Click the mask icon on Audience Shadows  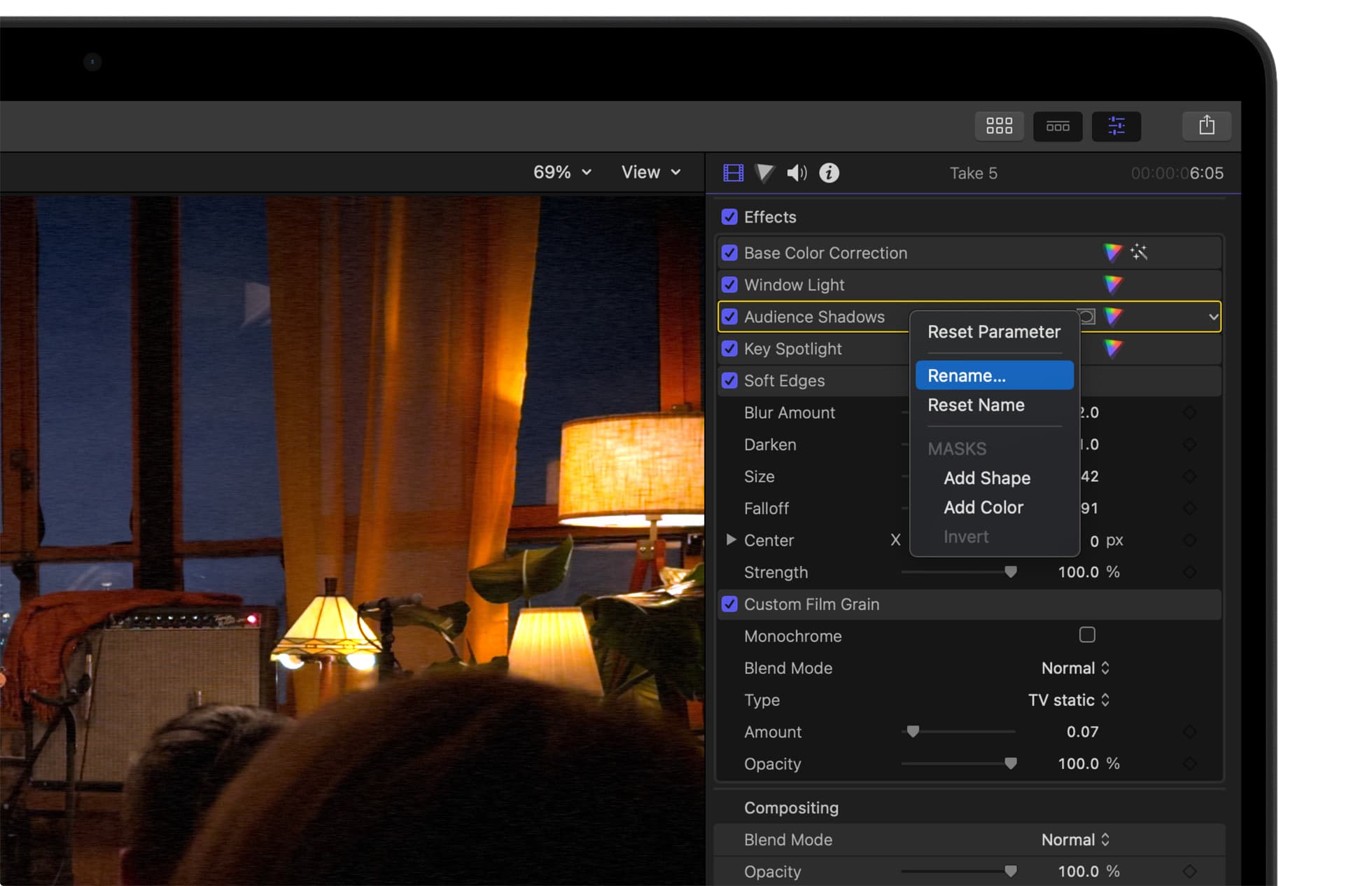[x=1087, y=317]
